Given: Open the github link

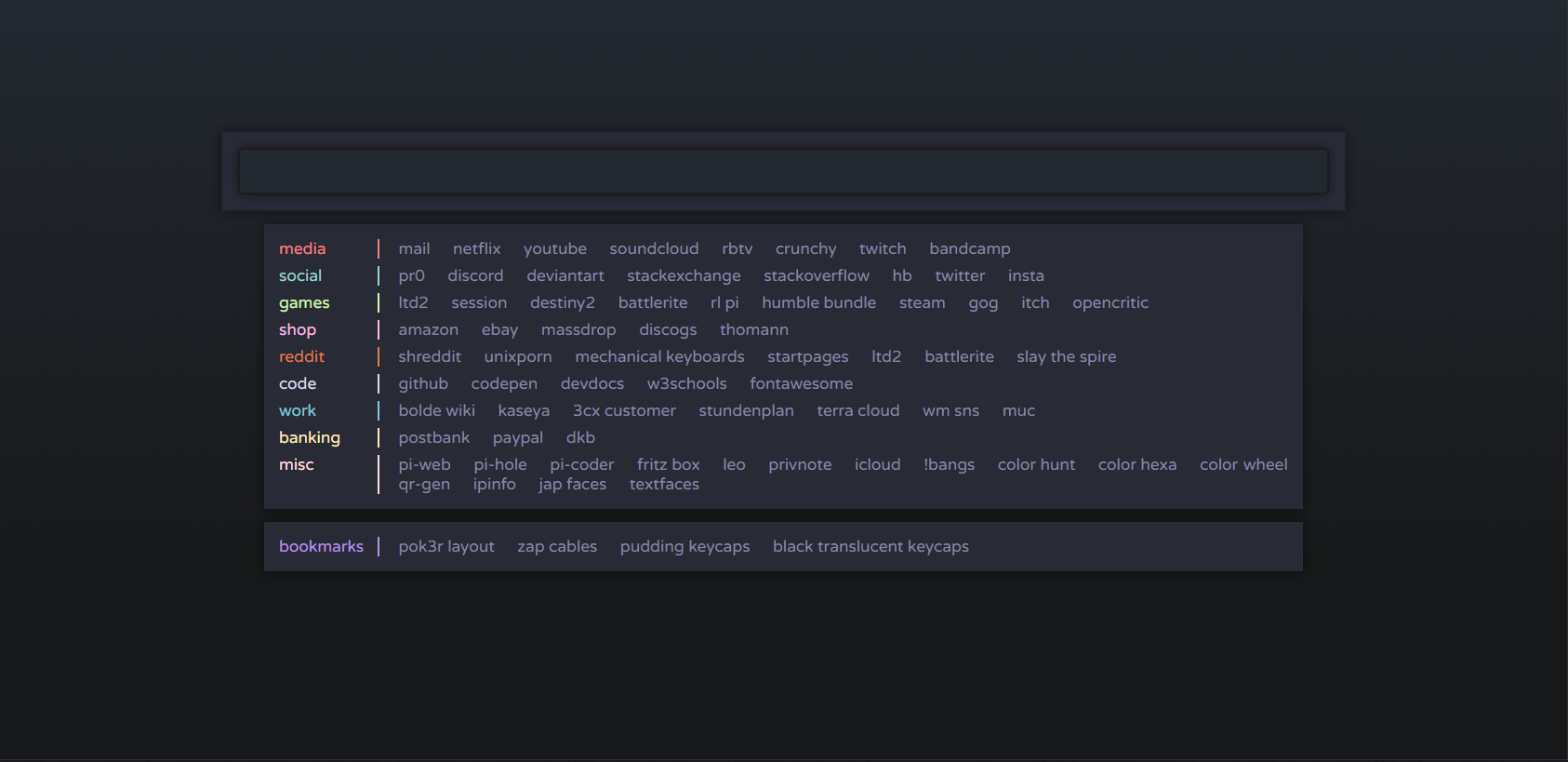Looking at the screenshot, I should click(422, 383).
